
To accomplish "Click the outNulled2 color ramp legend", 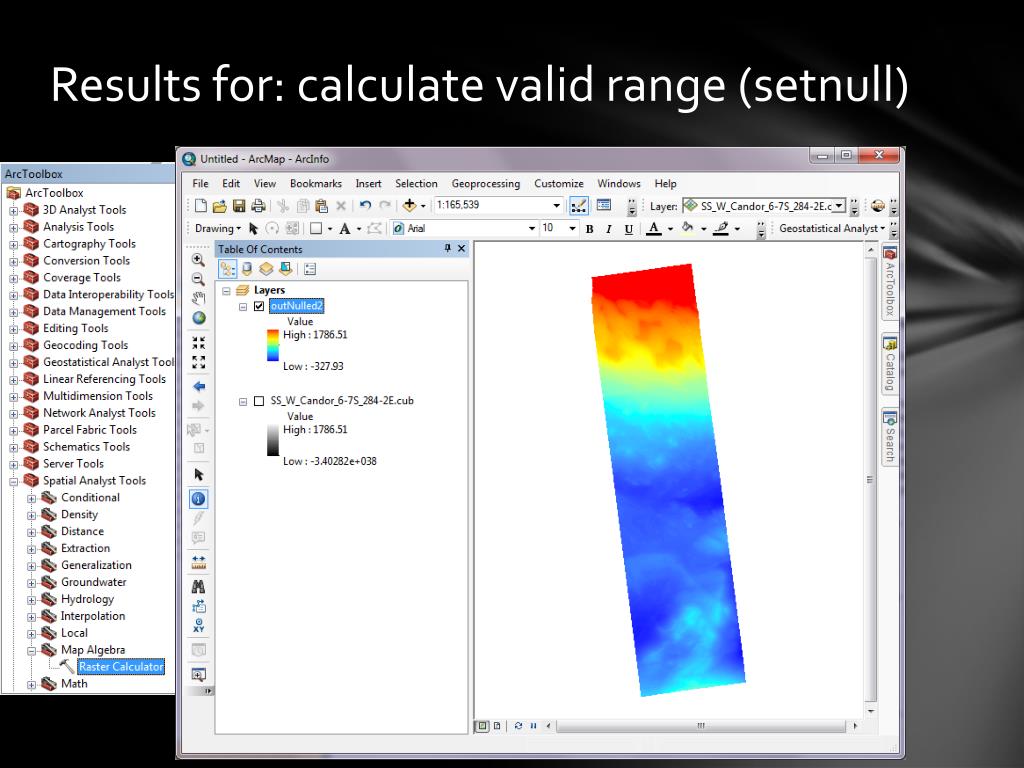I will coord(273,345).
